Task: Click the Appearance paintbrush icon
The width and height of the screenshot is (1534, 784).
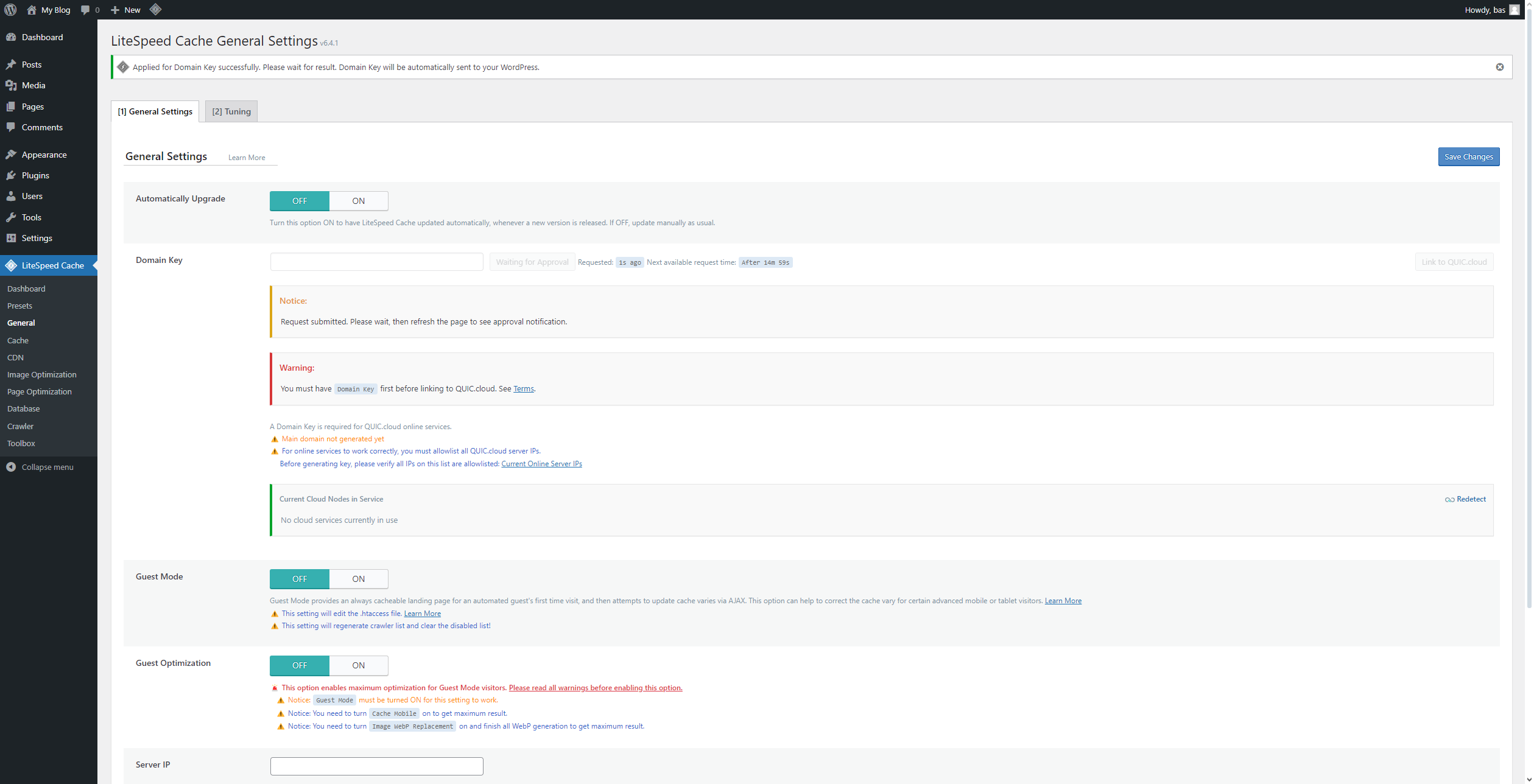Action: pyautogui.click(x=11, y=155)
